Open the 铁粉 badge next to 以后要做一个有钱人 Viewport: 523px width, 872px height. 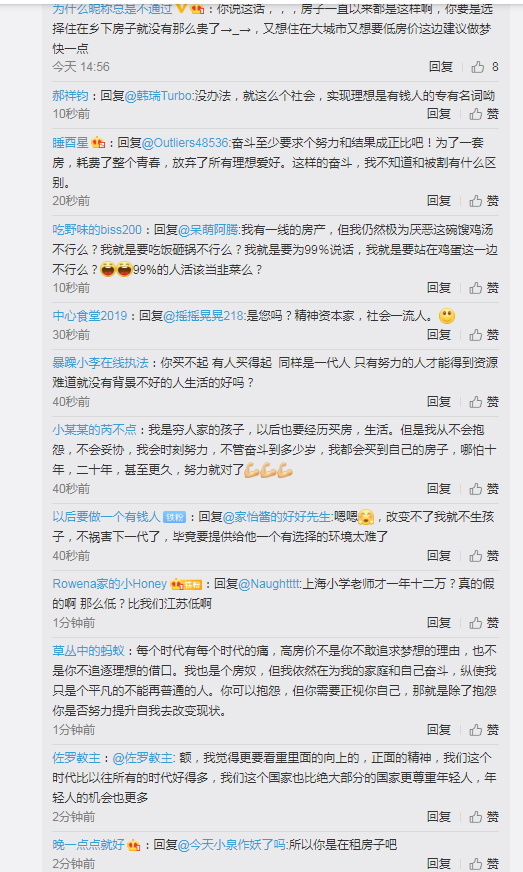pos(174,517)
